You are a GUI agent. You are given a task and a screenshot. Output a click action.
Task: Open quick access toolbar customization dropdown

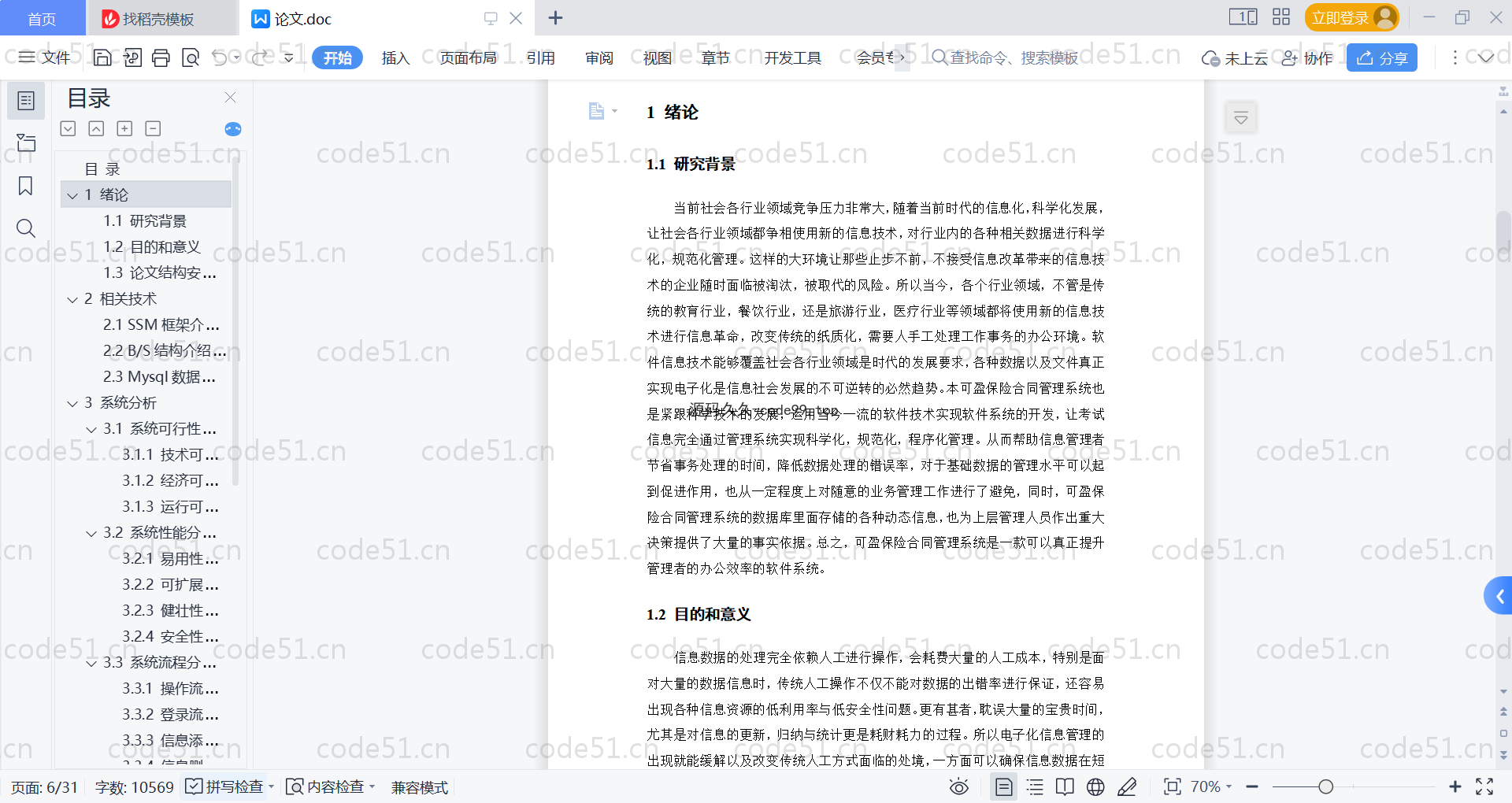289,57
